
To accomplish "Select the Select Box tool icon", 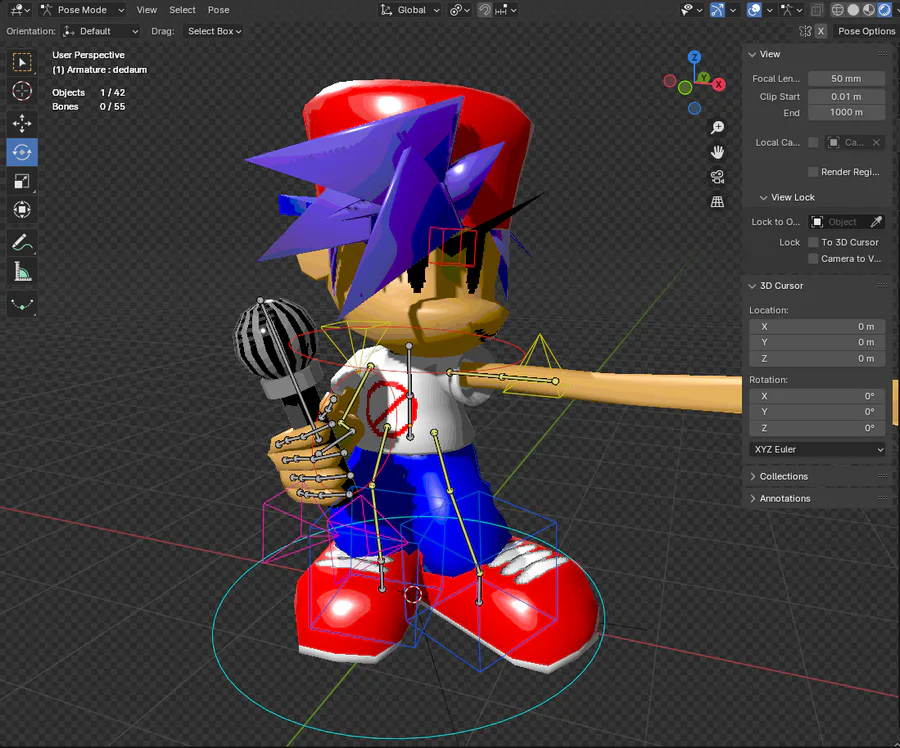I will [x=22, y=62].
